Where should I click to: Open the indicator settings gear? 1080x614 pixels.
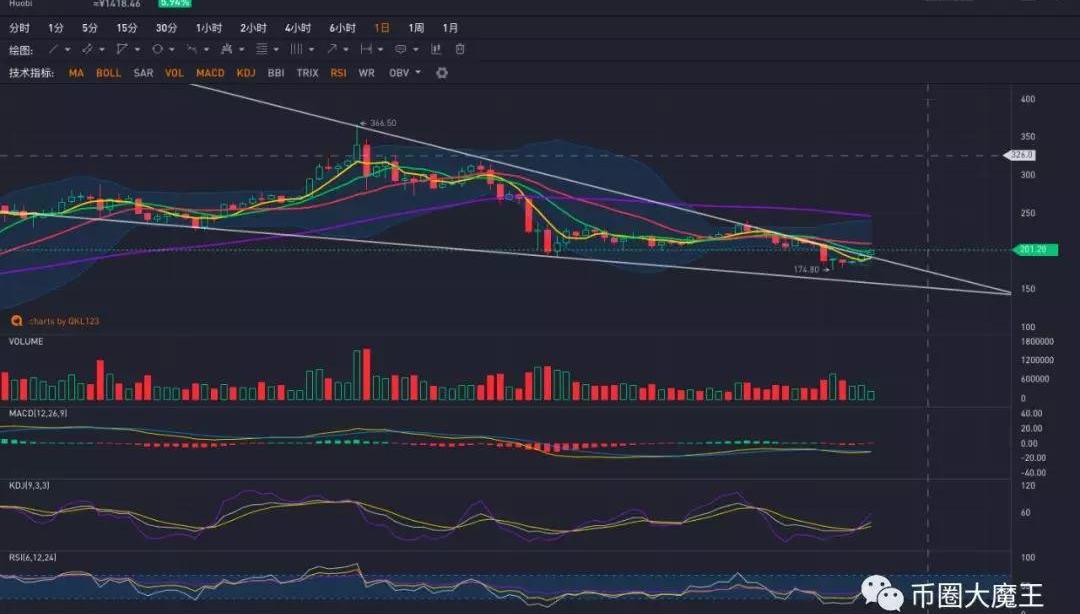(x=442, y=73)
